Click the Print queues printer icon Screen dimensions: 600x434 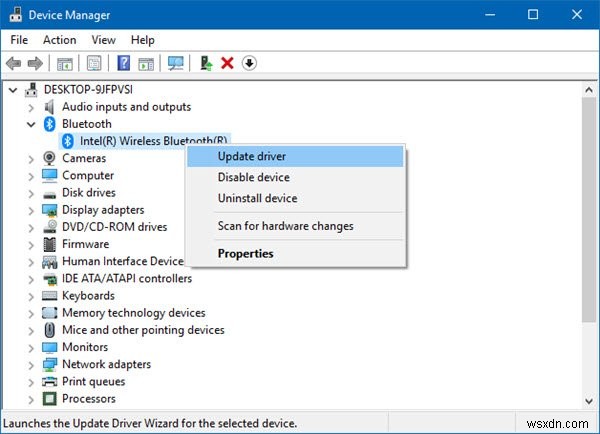[49, 381]
